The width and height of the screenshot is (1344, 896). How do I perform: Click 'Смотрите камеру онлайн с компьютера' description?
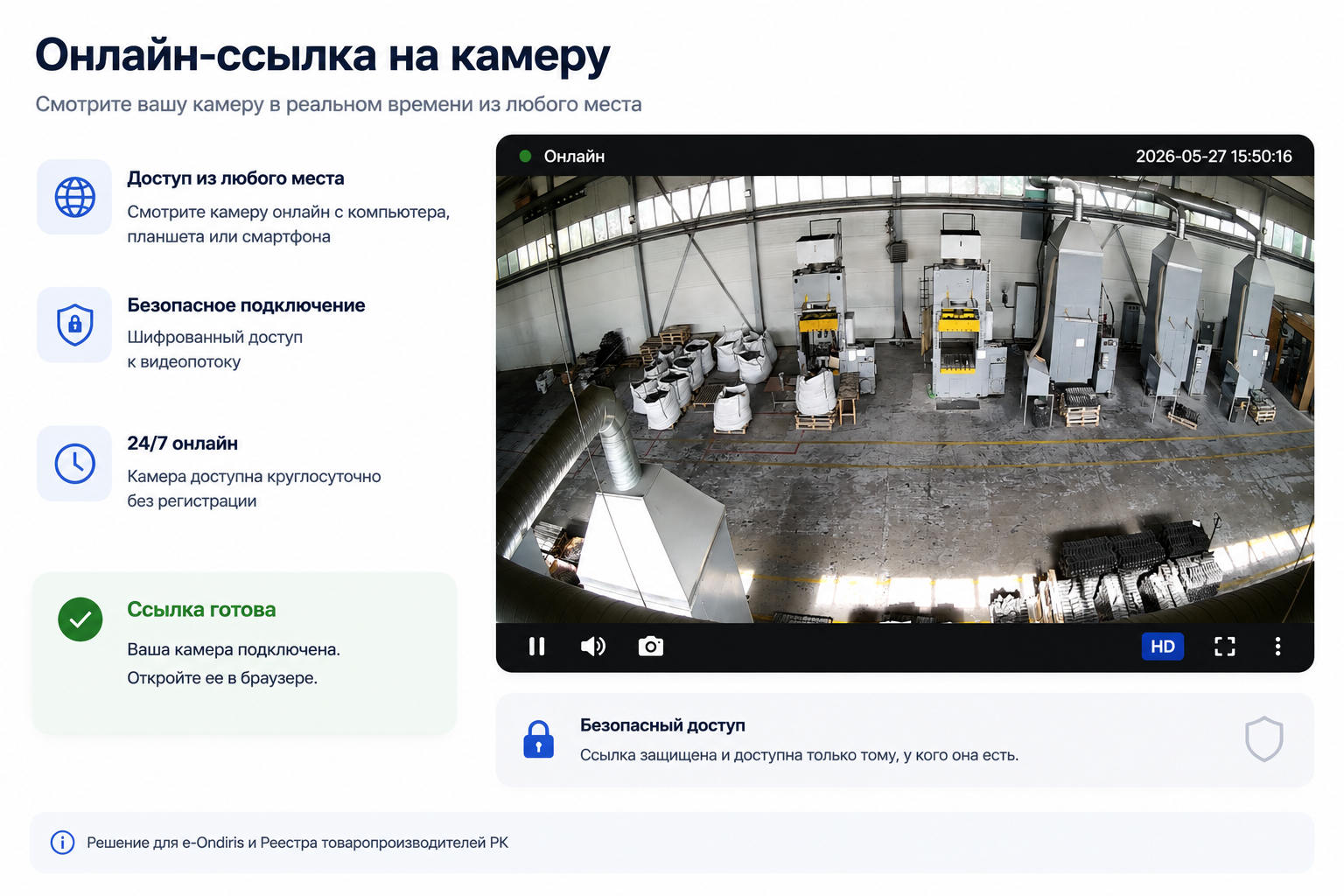click(288, 212)
